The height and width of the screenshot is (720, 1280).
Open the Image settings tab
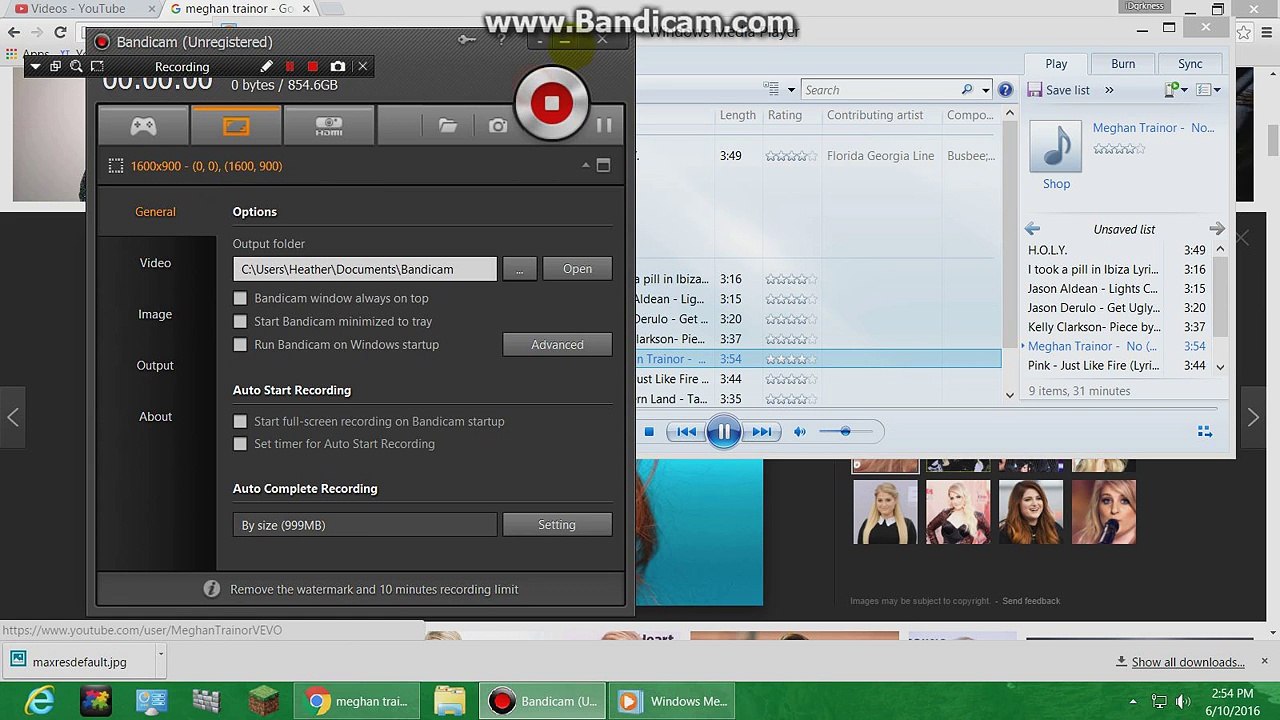click(155, 314)
